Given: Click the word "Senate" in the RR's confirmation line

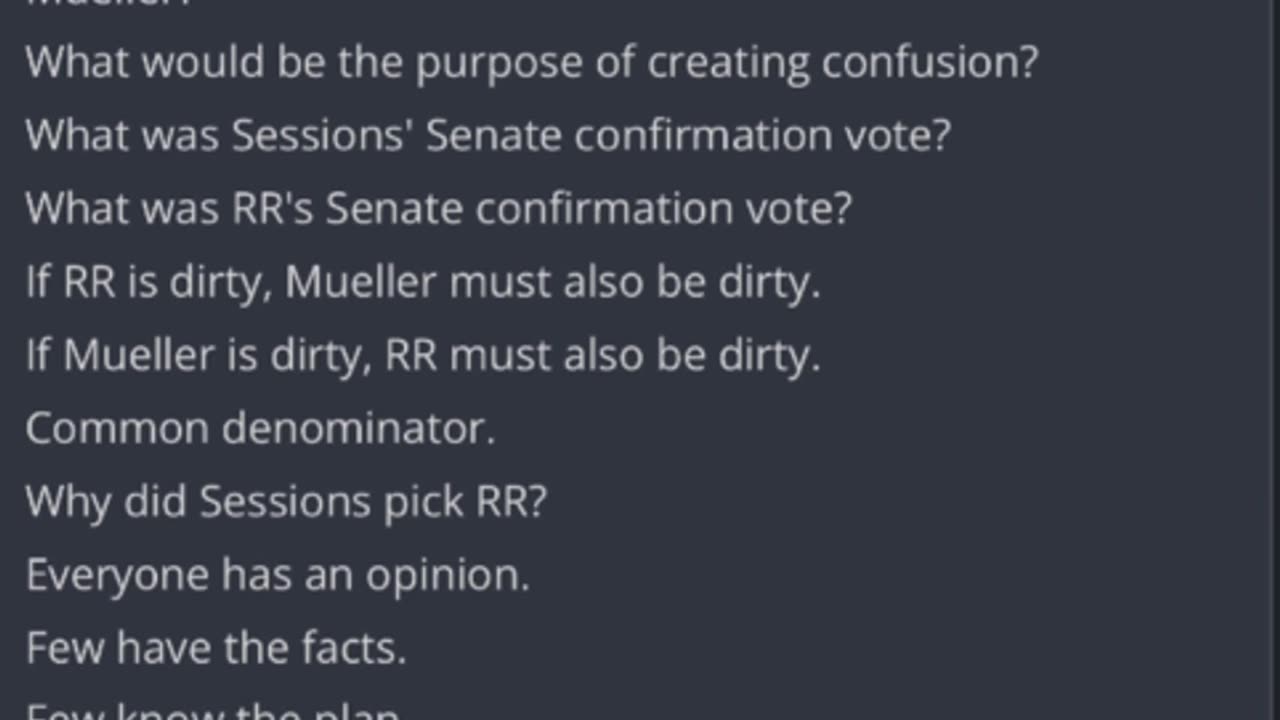Looking at the screenshot, I should click(x=395, y=208).
